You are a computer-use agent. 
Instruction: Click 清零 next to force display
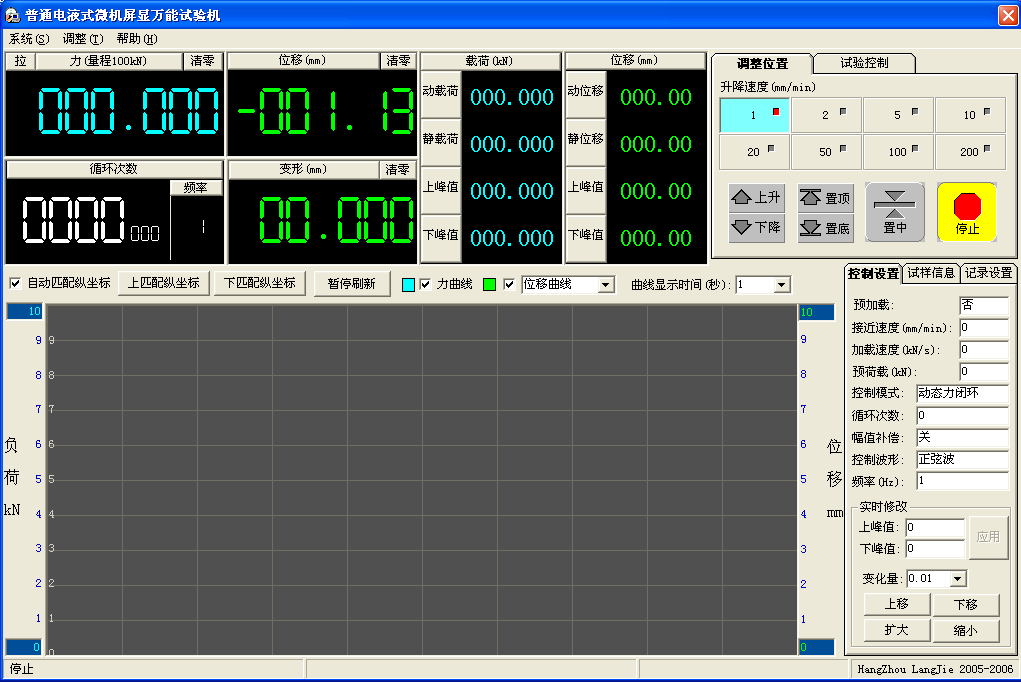click(x=202, y=61)
